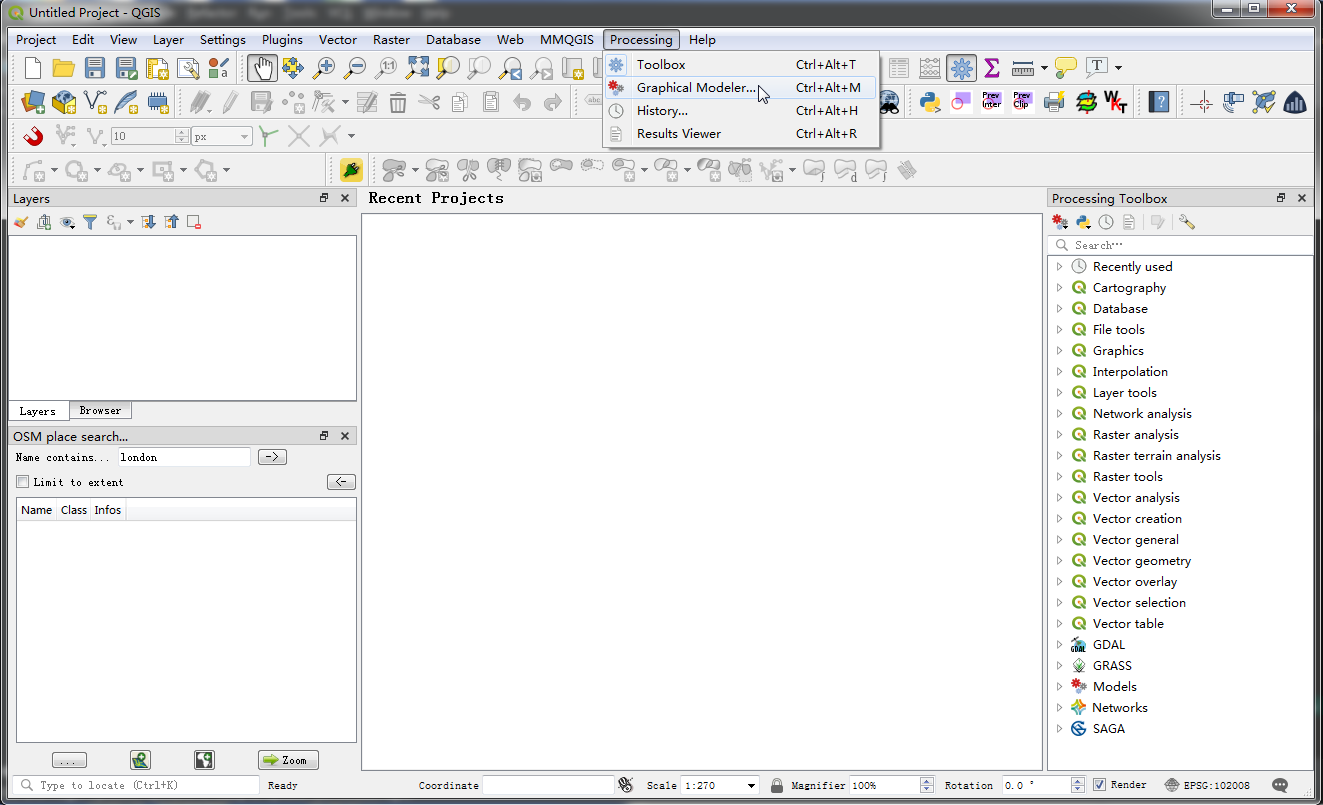Click the blue feather SpatiaLite layer icon
The height and width of the screenshot is (805, 1323).
pyautogui.click(x=126, y=101)
